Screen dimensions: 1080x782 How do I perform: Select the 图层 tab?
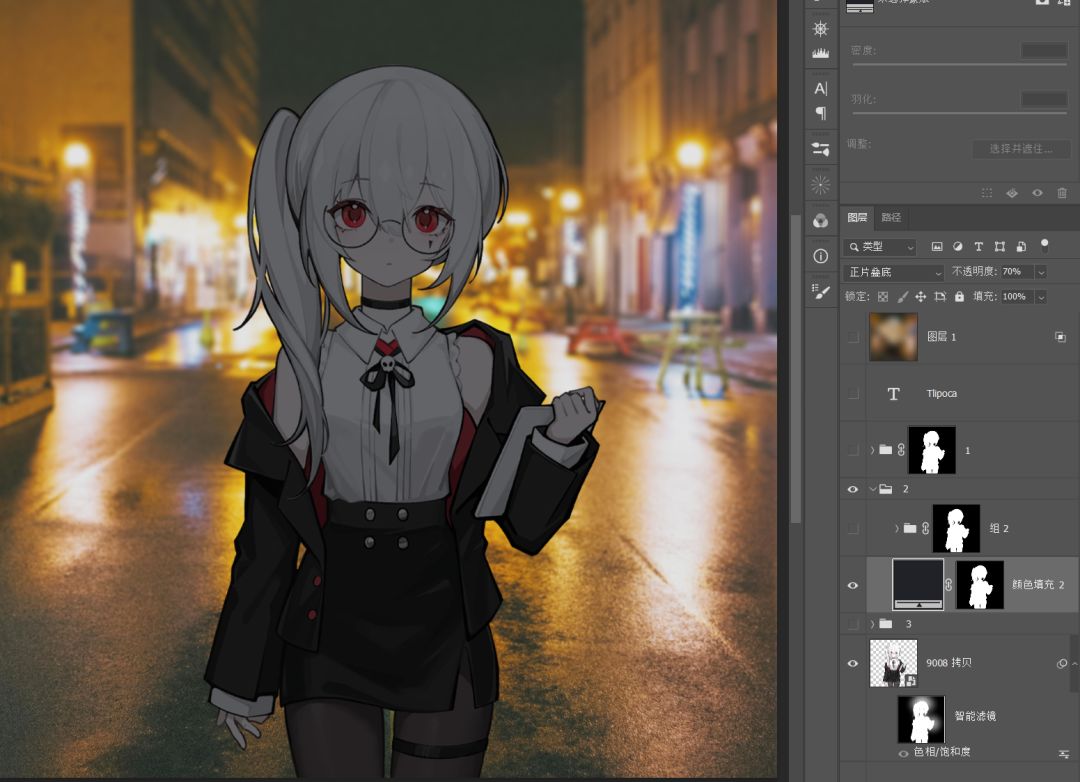coord(858,217)
